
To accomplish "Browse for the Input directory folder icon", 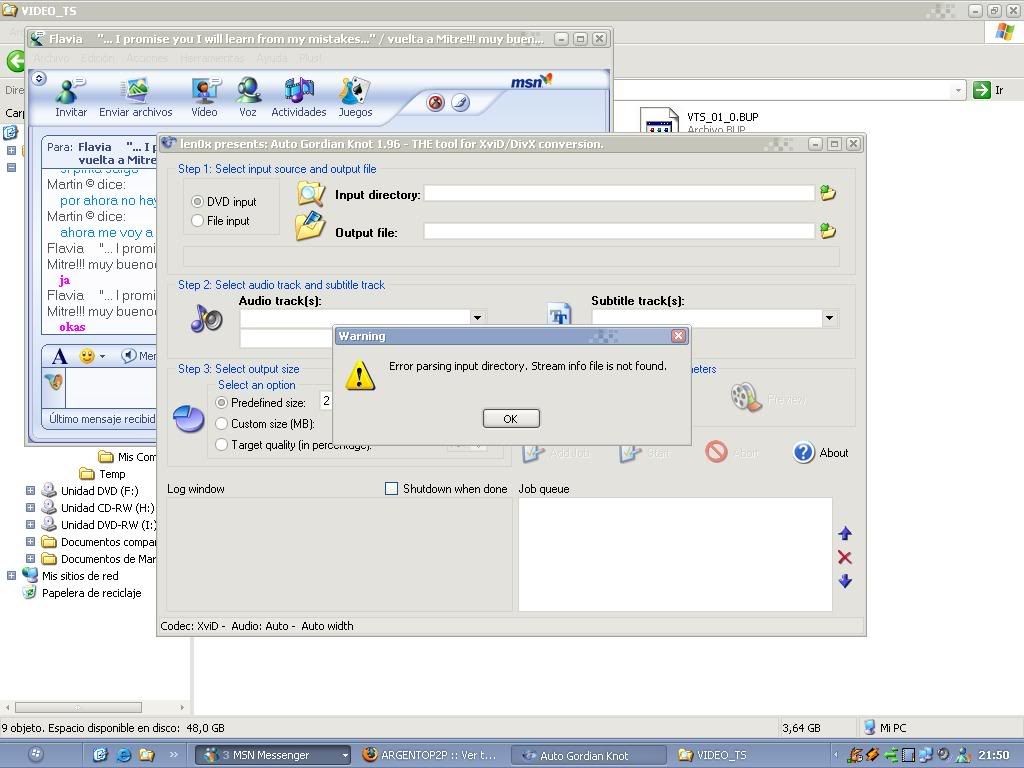I will [x=828, y=193].
